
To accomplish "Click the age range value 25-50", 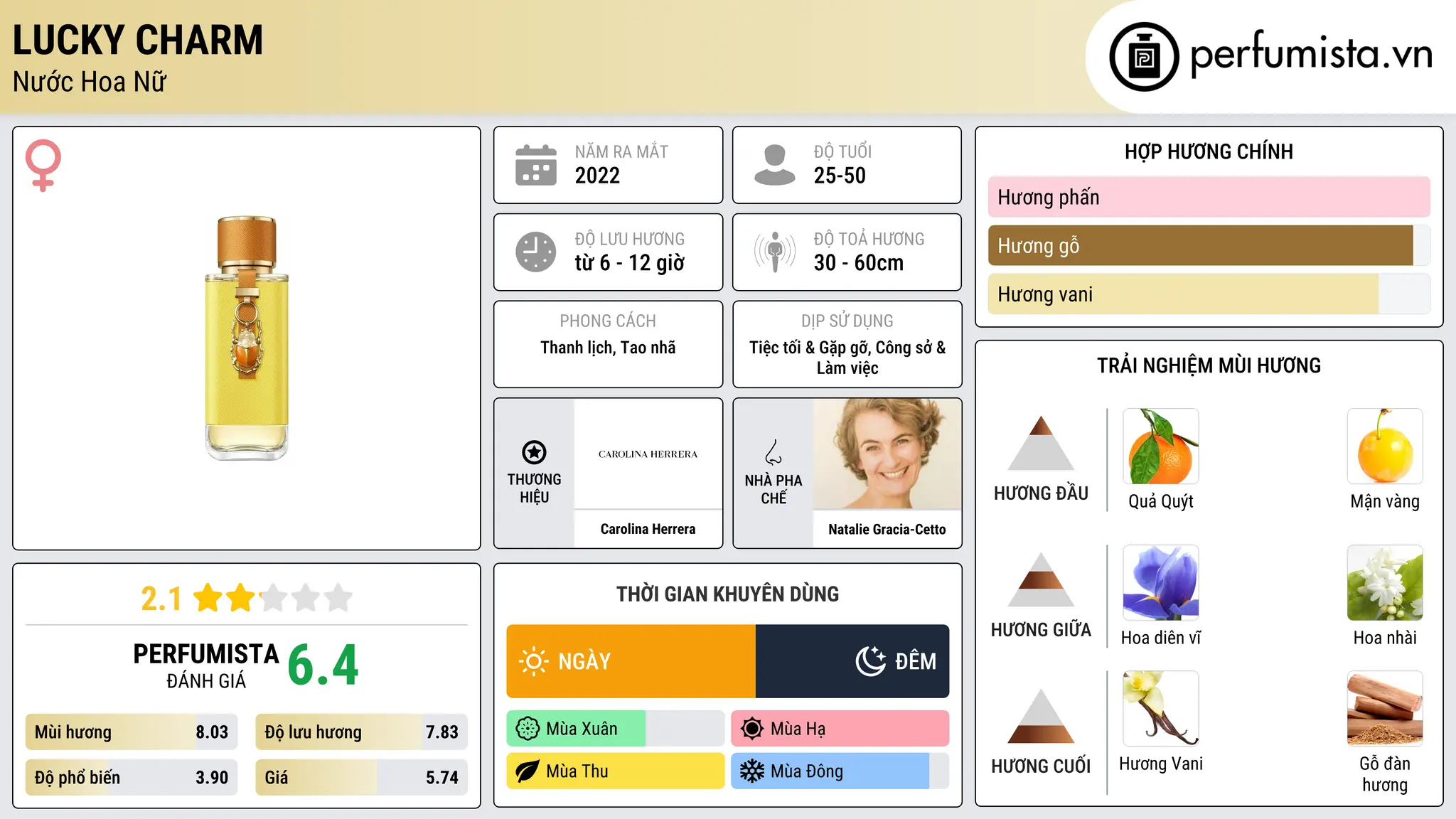I will 840,176.
